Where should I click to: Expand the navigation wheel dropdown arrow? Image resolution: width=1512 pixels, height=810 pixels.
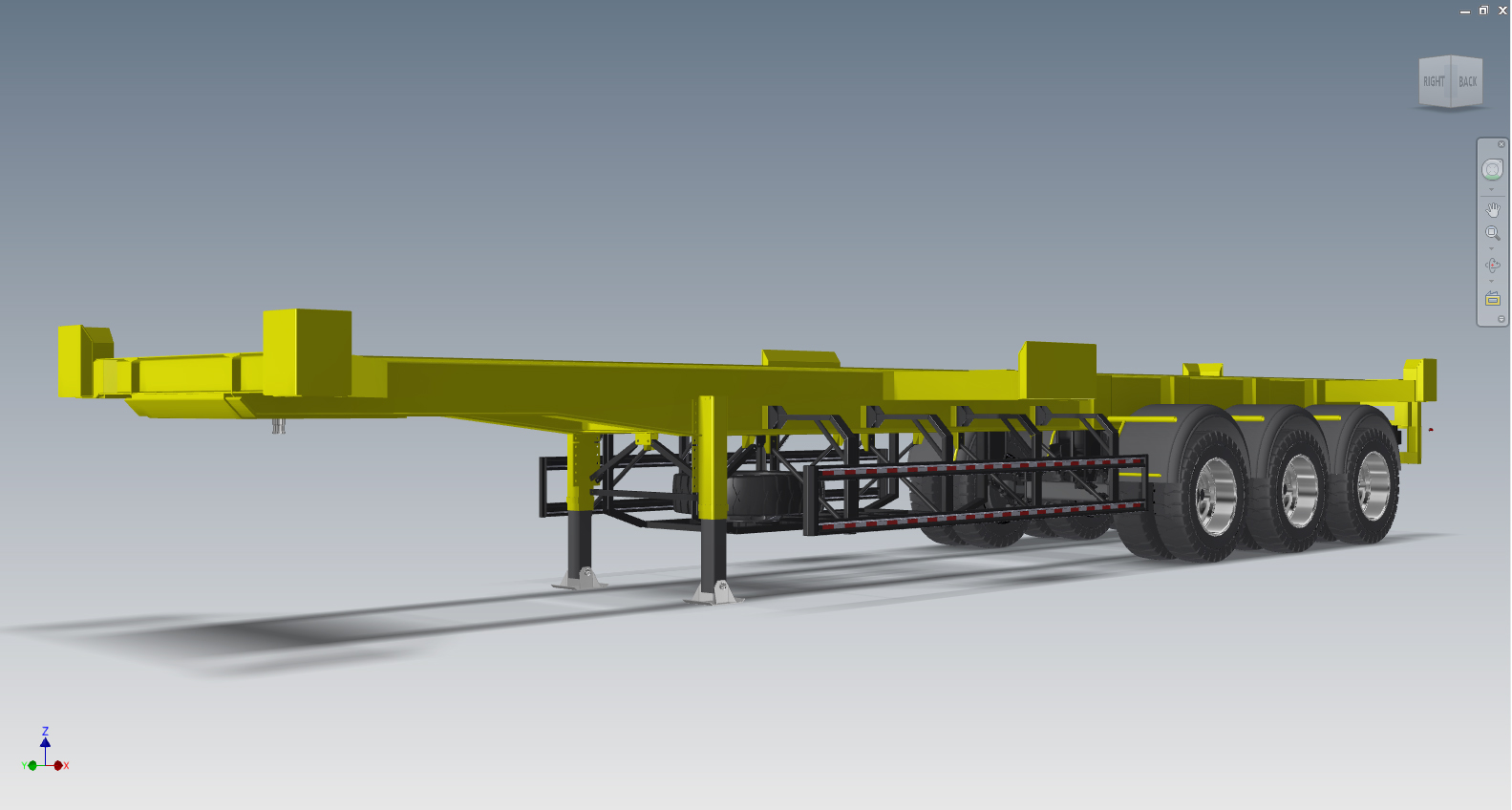[x=1492, y=189]
